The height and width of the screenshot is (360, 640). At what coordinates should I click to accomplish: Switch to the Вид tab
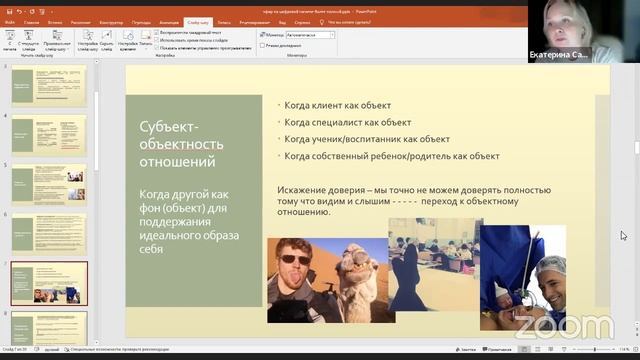point(282,22)
